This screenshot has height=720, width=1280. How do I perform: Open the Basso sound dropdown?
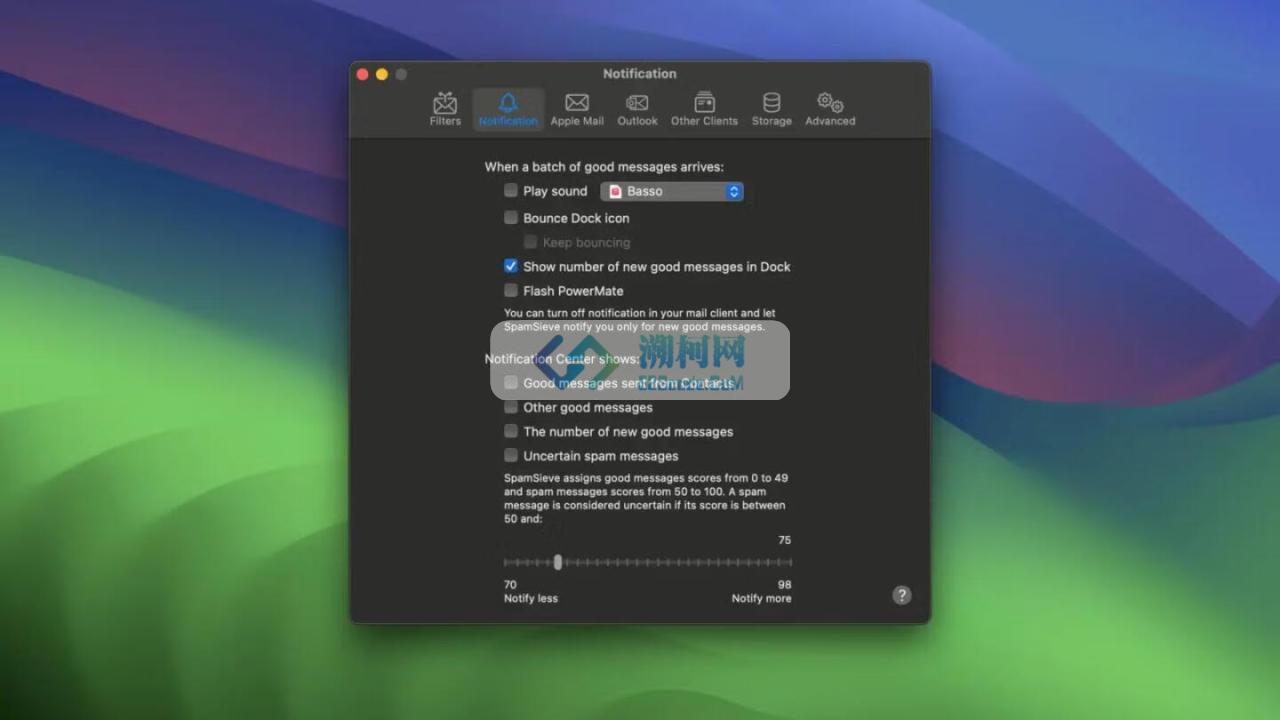[672, 191]
